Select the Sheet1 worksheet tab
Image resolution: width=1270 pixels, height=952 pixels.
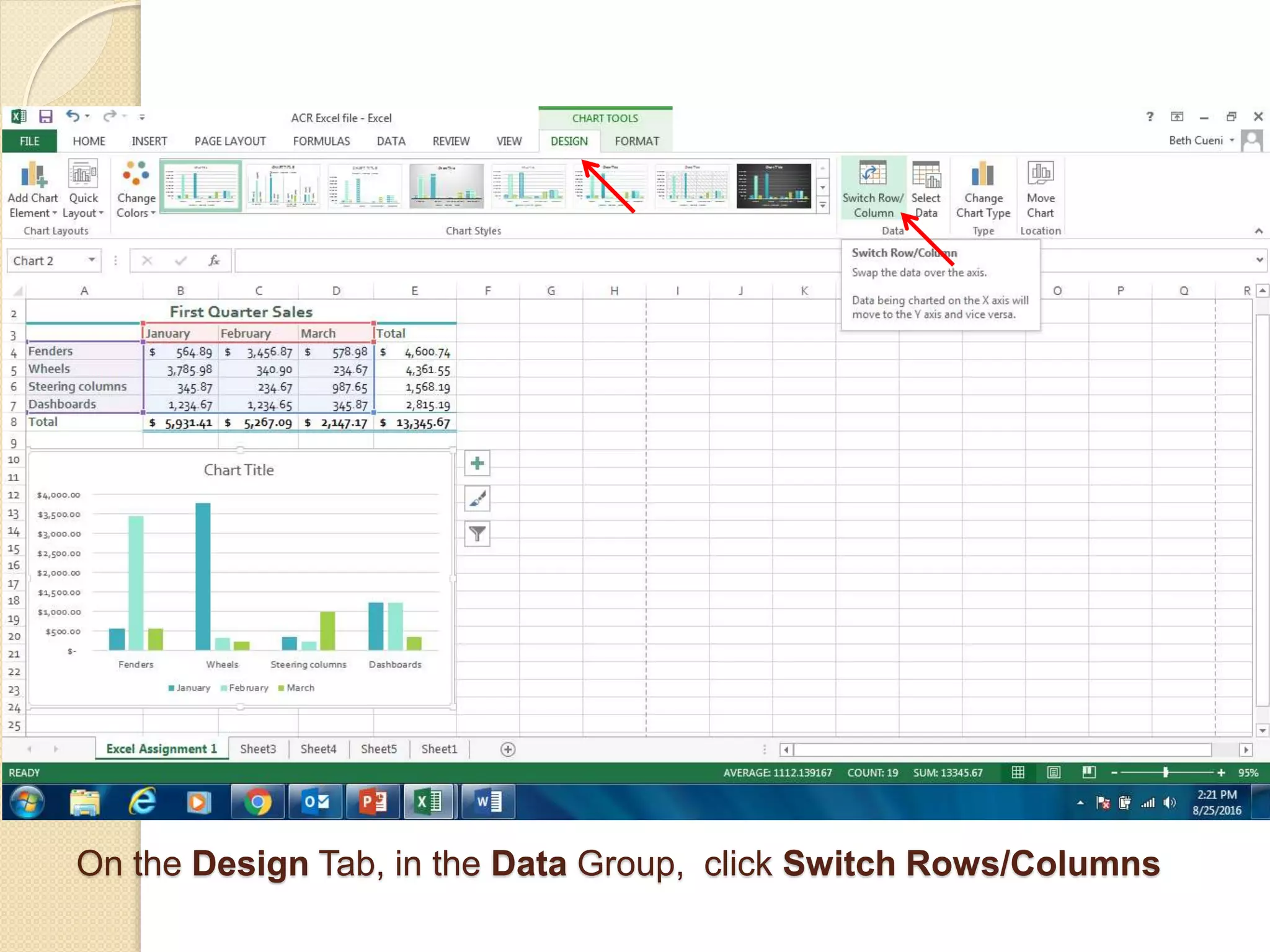click(x=439, y=749)
